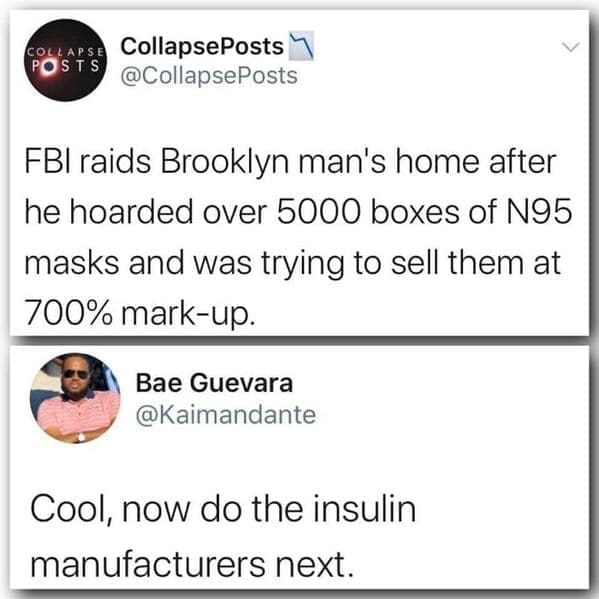This screenshot has width=599, height=599.
Task: Visit the @Kaimandante handle
Action: tap(226, 414)
